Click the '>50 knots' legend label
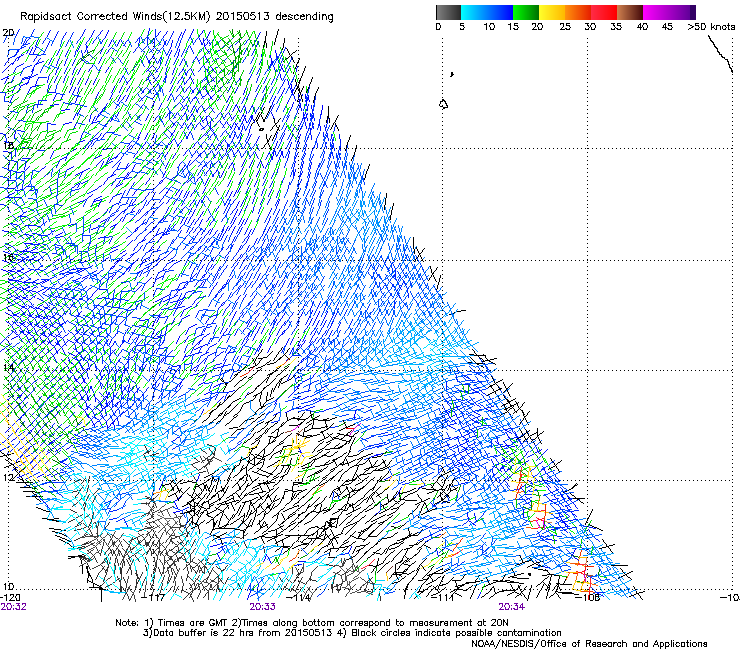Image resolution: width=740 pixels, height=650 pixels. coord(711,27)
